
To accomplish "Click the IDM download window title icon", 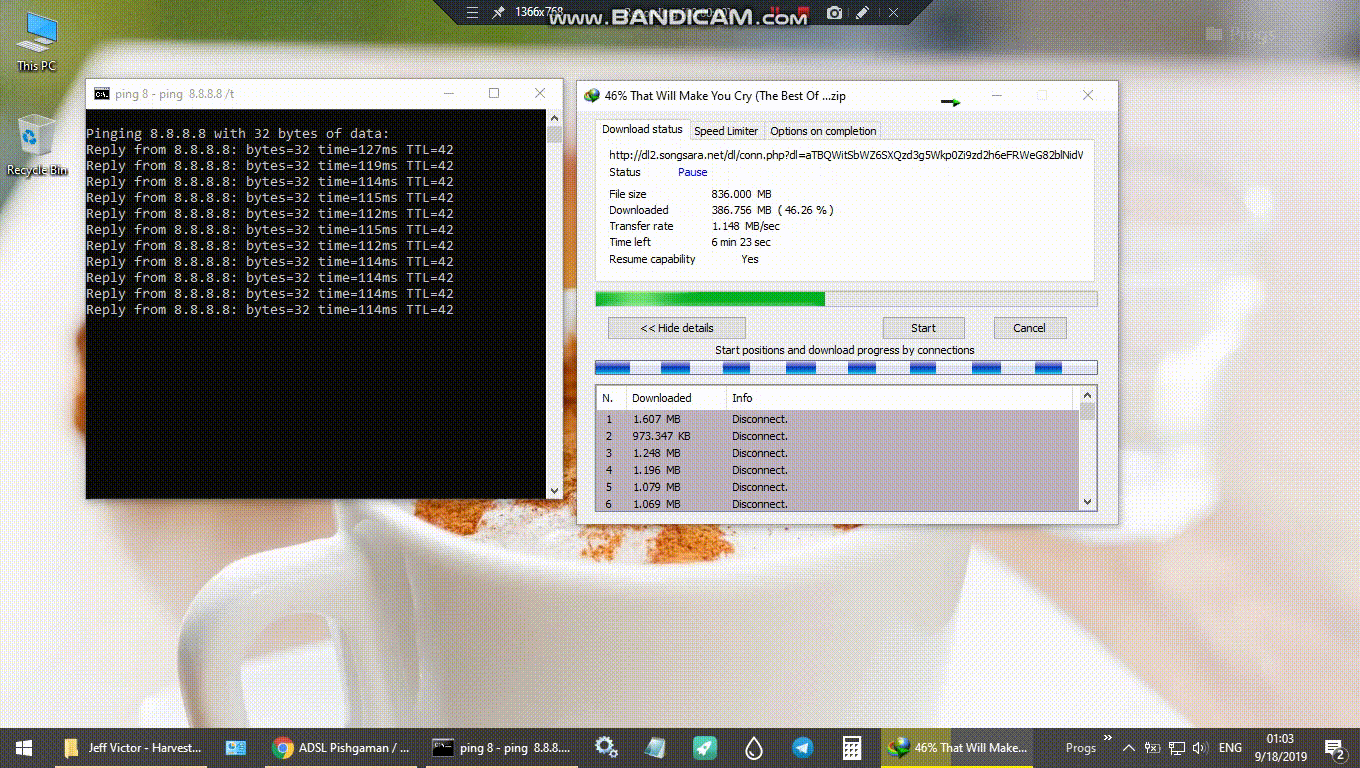I will (592, 96).
